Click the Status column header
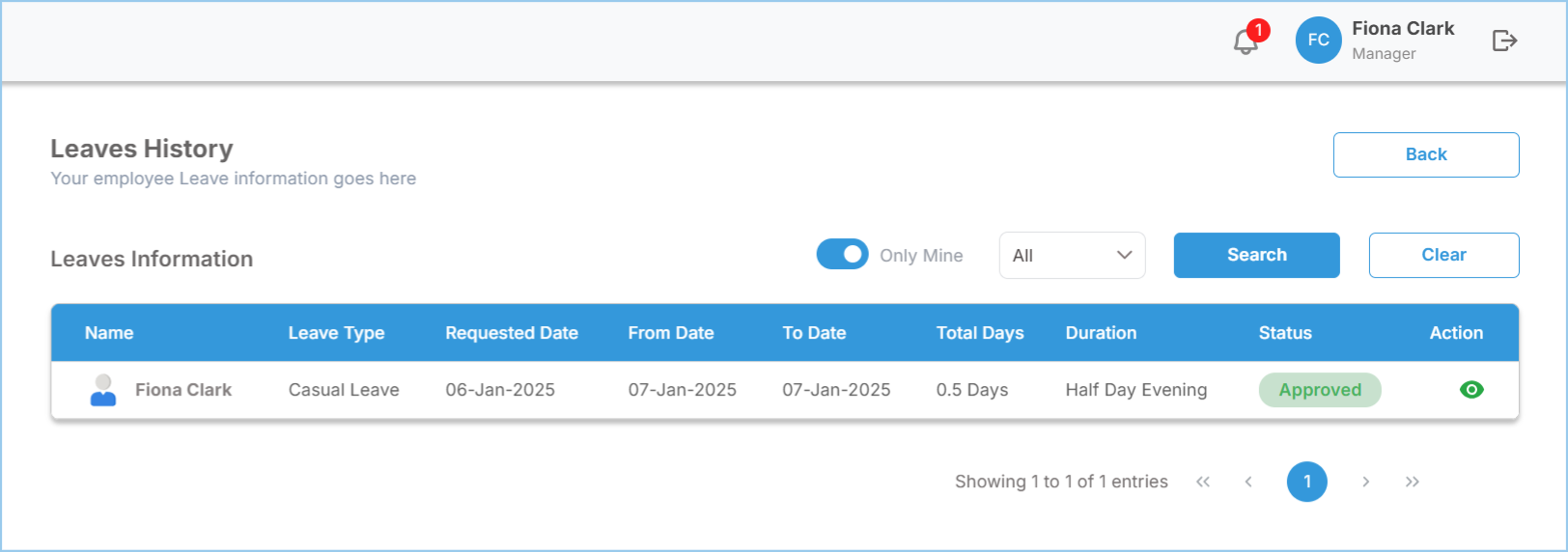Viewport: 1568px width, 552px height. (x=1284, y=333)
